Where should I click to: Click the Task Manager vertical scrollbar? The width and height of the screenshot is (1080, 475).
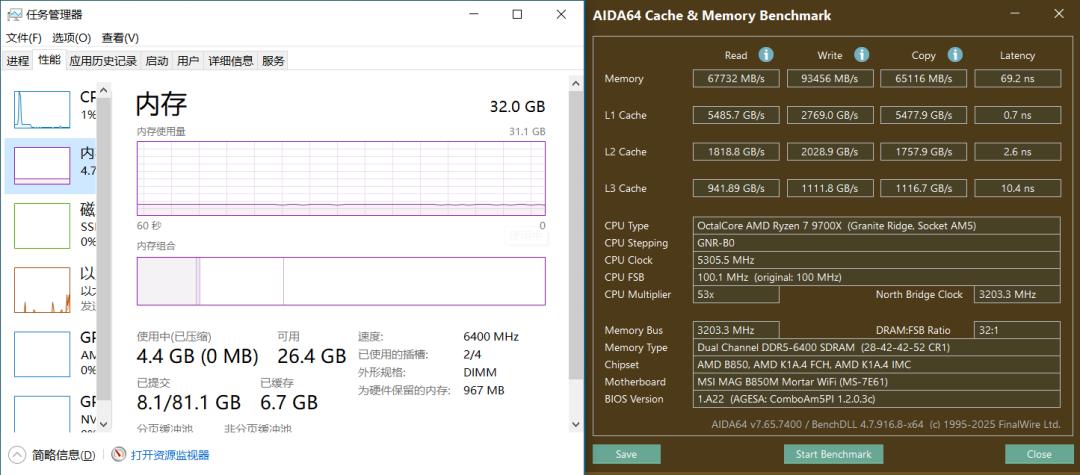point(575,250)
